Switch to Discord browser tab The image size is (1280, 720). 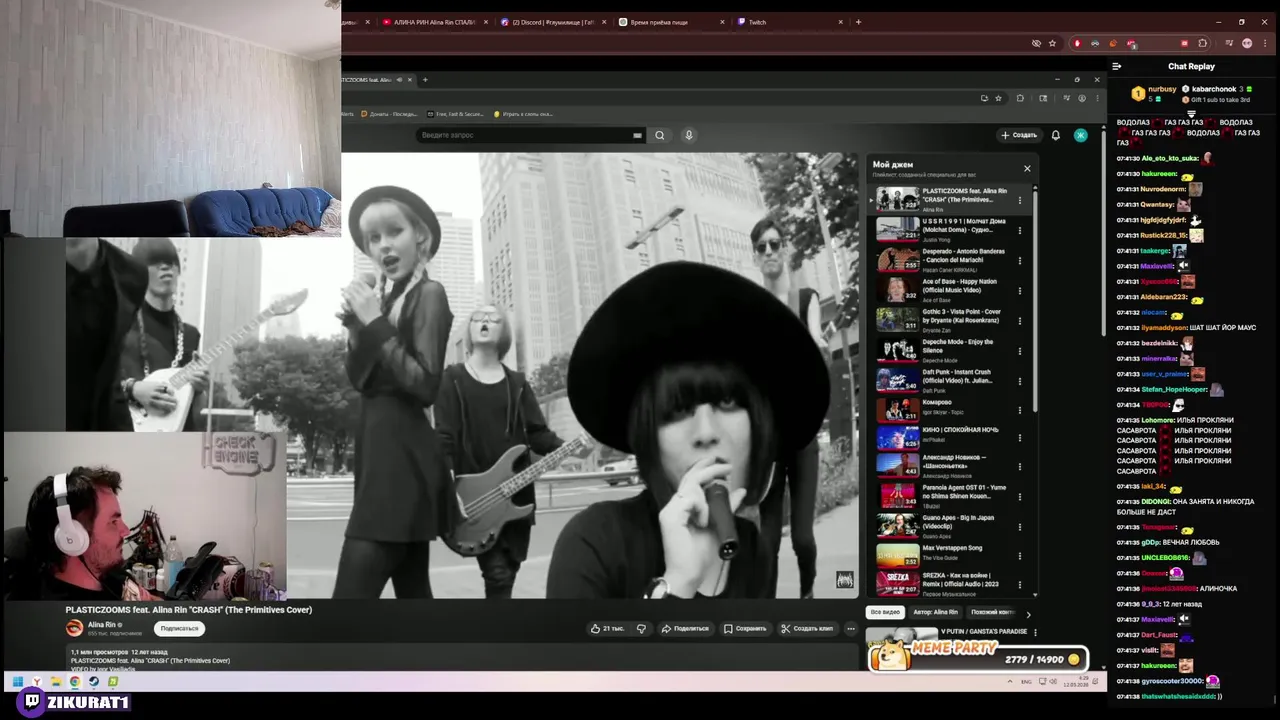pyautogui.click(x=553, y=22)
